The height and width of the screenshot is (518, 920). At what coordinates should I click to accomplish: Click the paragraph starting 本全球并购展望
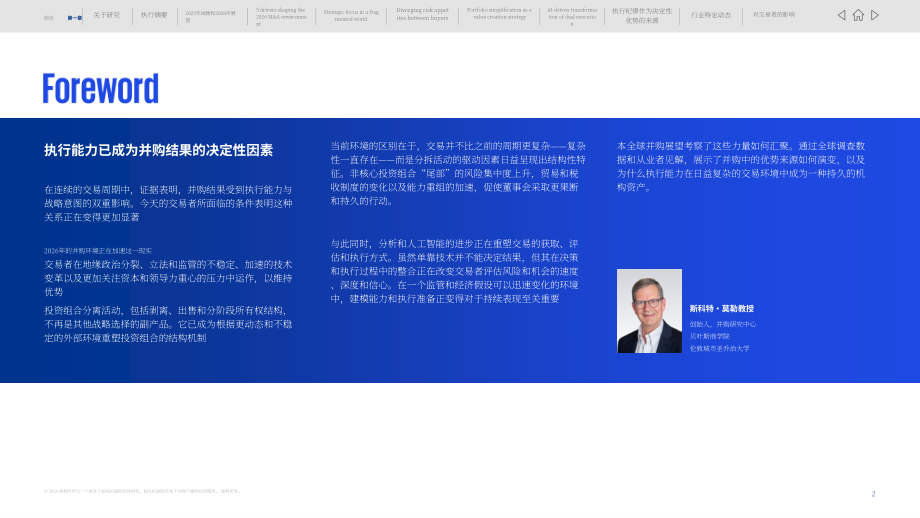[x=741, y=167]
